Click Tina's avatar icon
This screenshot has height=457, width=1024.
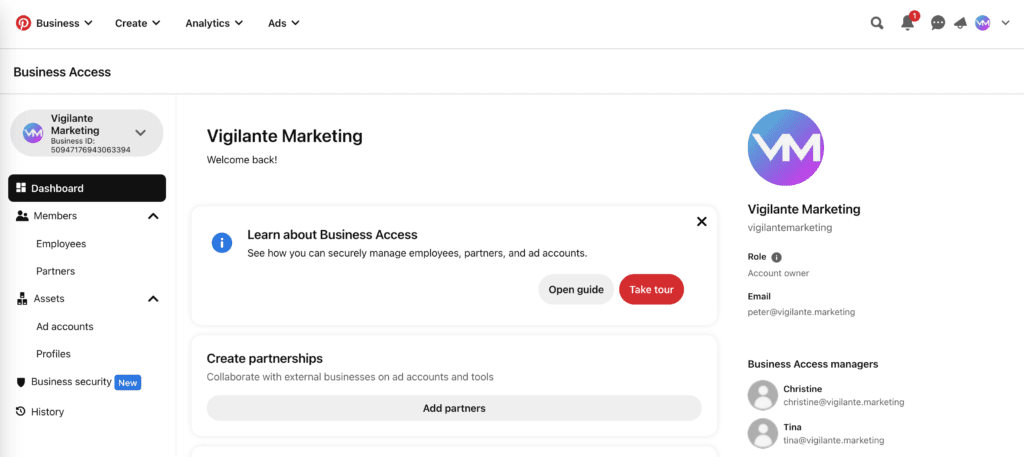[763, 433]
